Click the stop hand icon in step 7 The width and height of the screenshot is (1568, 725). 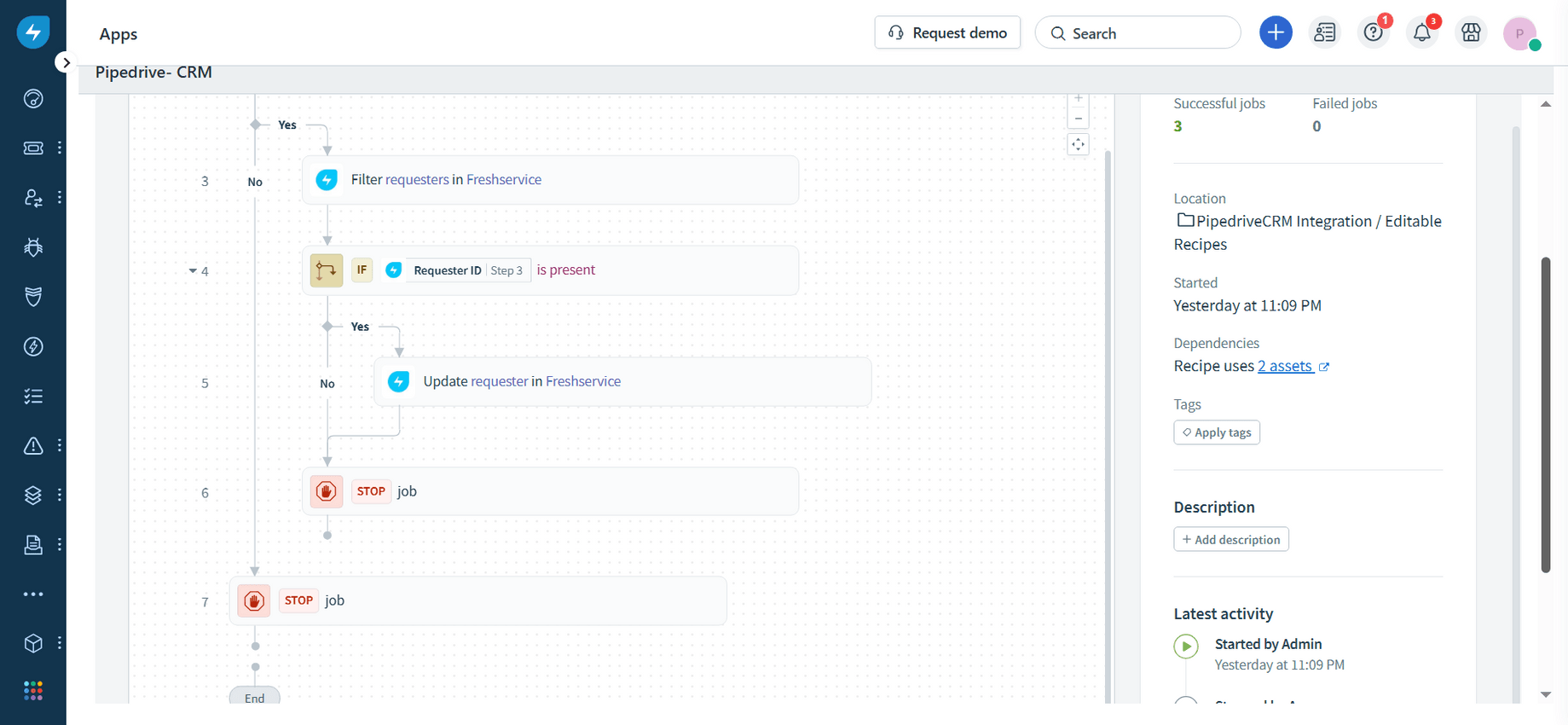pyautogui.click(x=254, y=600)
